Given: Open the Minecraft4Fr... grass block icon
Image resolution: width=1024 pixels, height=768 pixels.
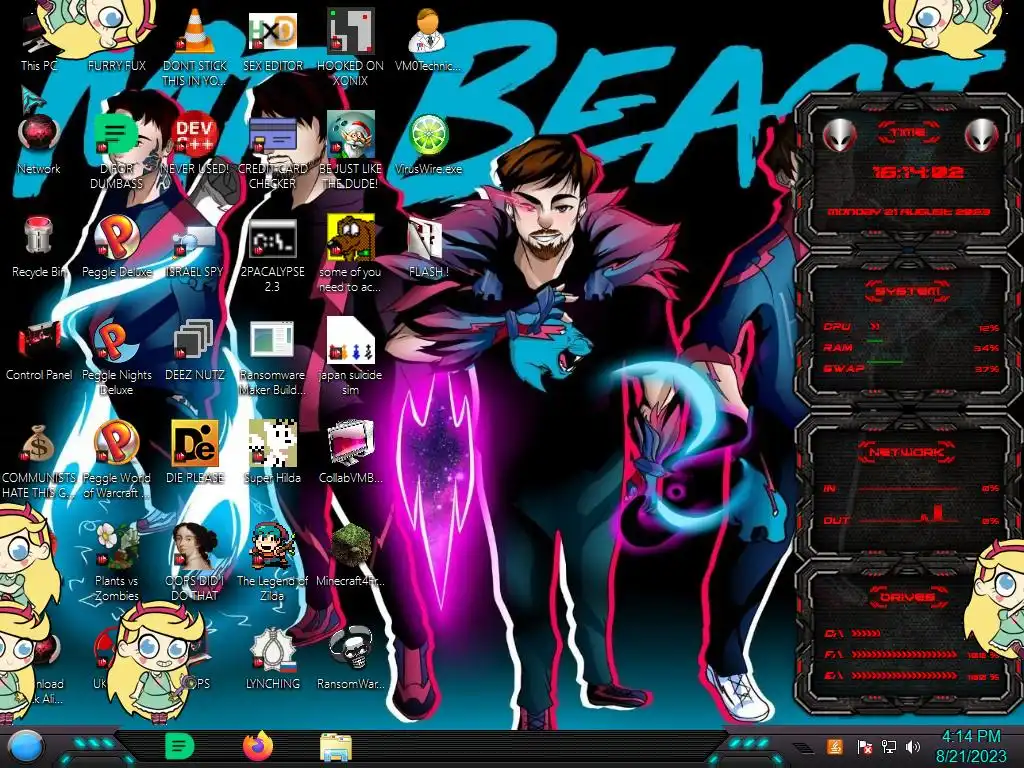Looking at the screenshot, I should pos(350,556).
